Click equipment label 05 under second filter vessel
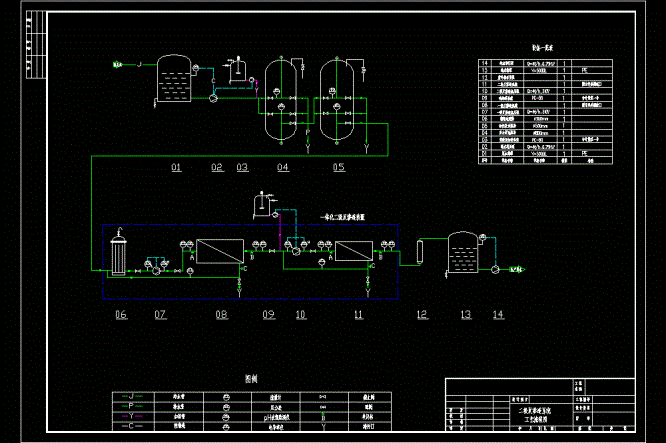This screenshot has width=666, height=443. (x=339, y=167)
